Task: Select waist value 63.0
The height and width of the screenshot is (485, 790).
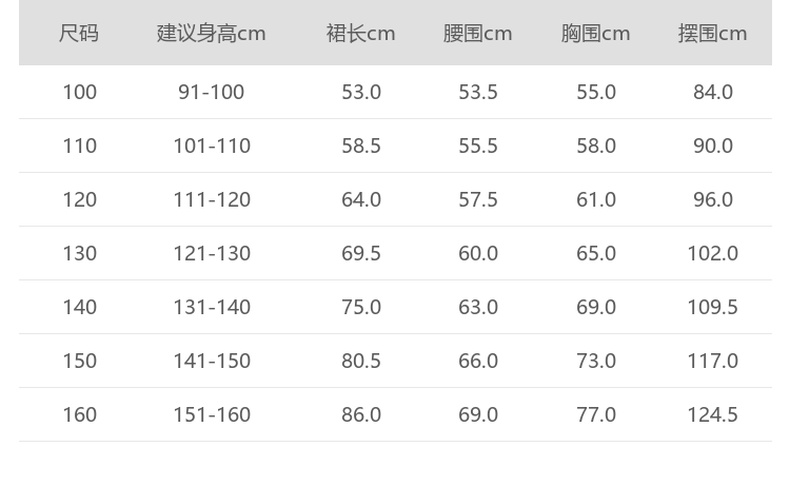Action: click(478, 307)
